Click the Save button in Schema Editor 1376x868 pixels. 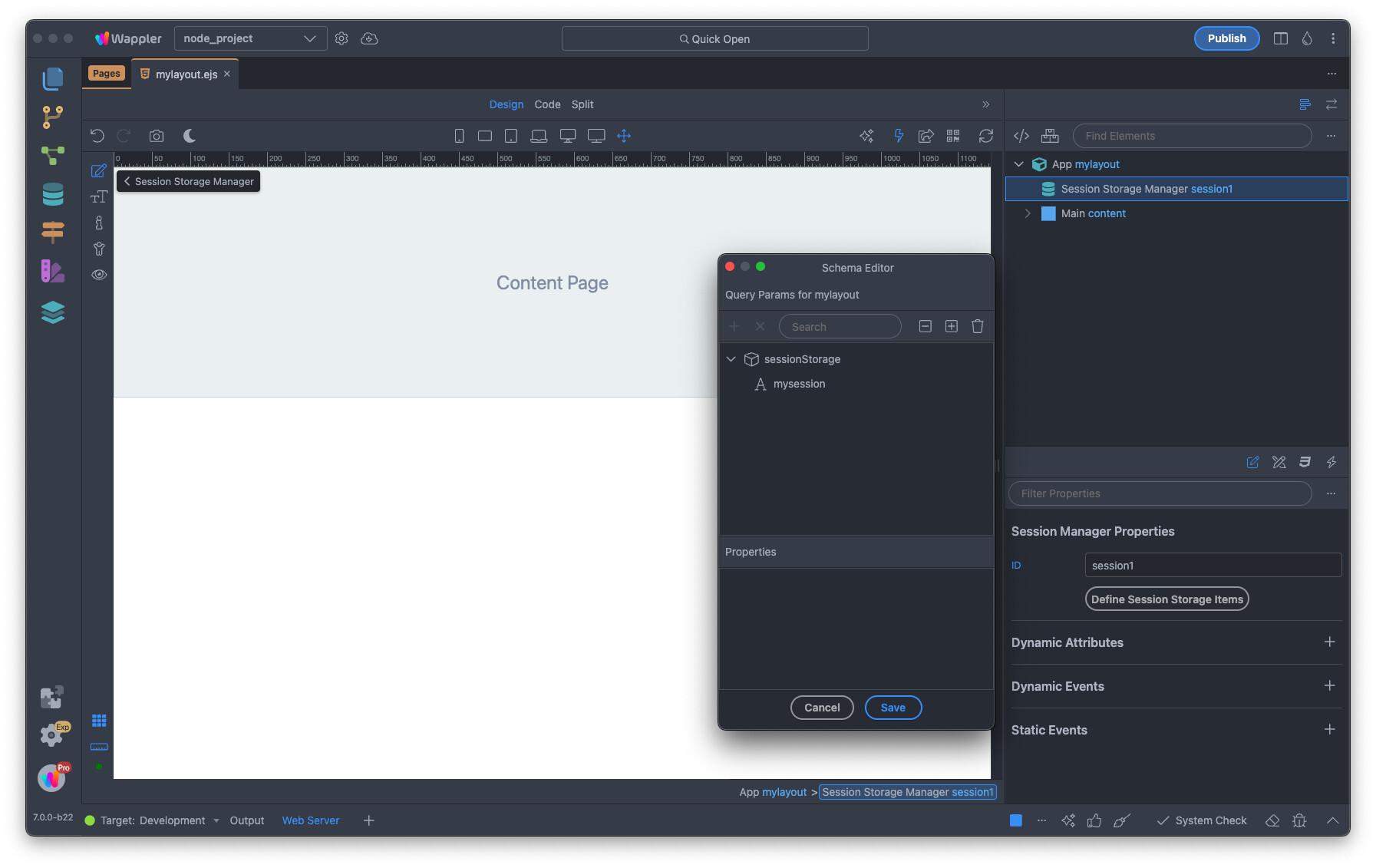(893, 708)
